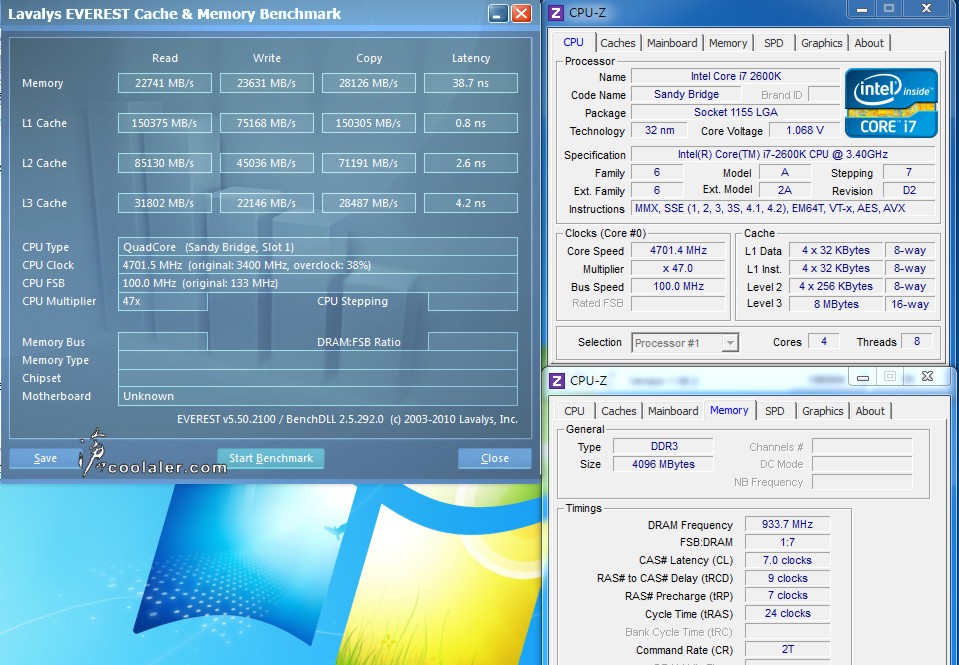The height and width of the screenshot is (665, 959).
Task: Click the CPU Multiplier value 47x
Action: point(163,301)
